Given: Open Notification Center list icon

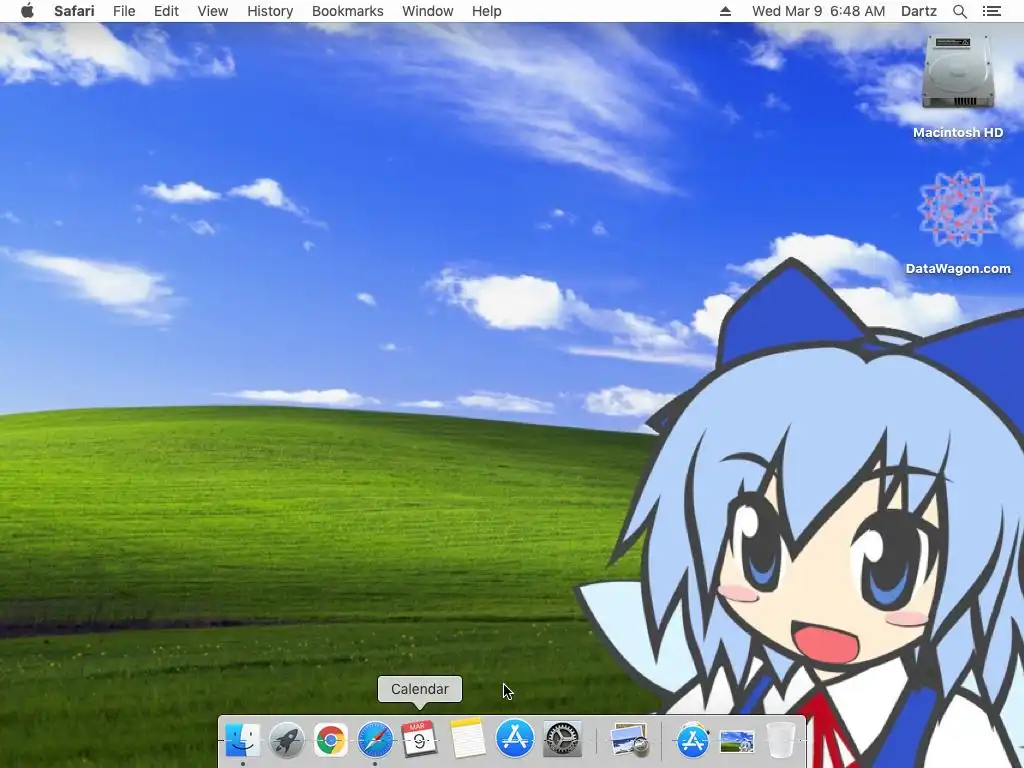Looking at the screenshot, I should [991, 11].
